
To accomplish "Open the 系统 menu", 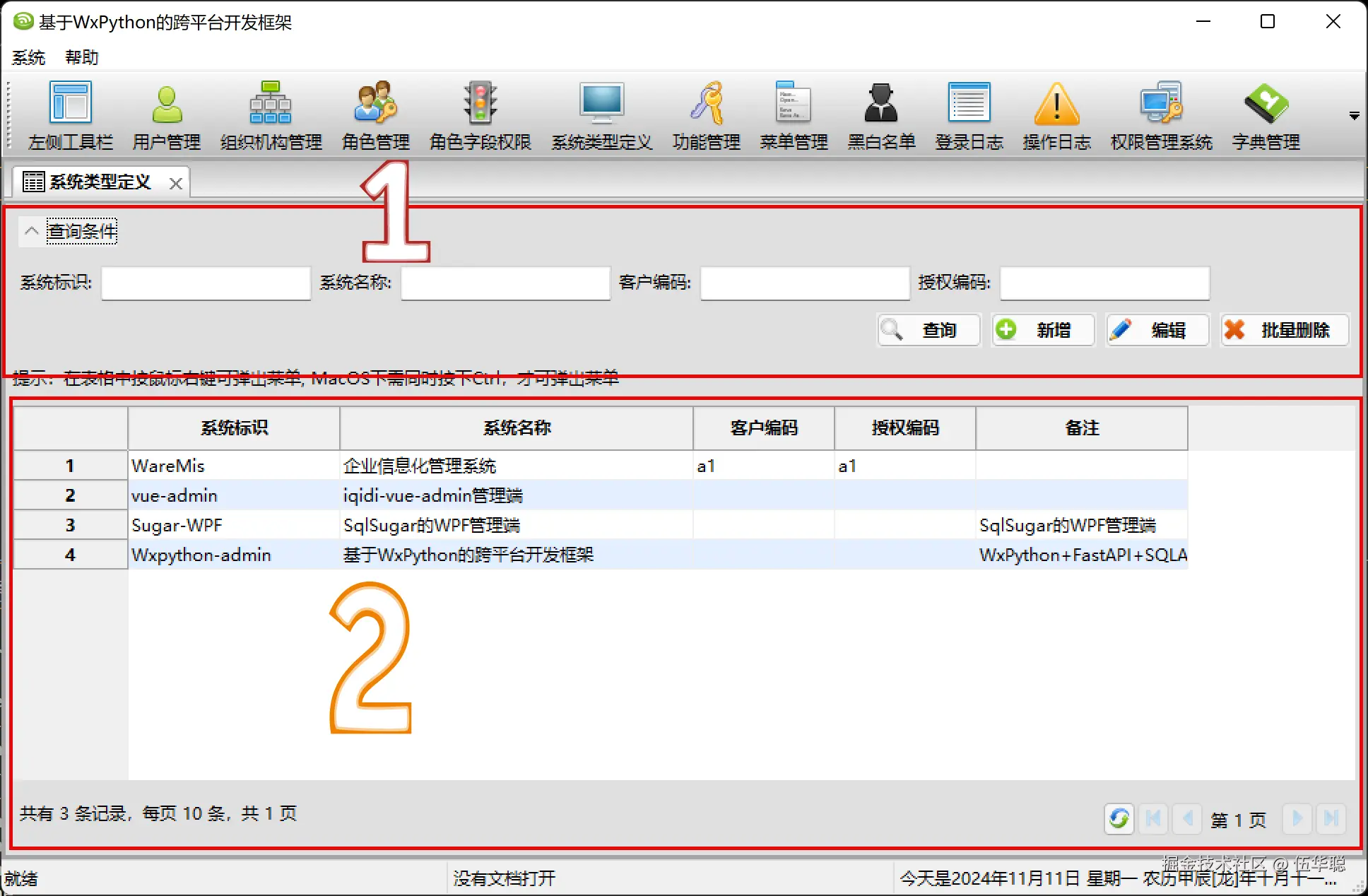I will pyautogui.click(x=28, y=57).
